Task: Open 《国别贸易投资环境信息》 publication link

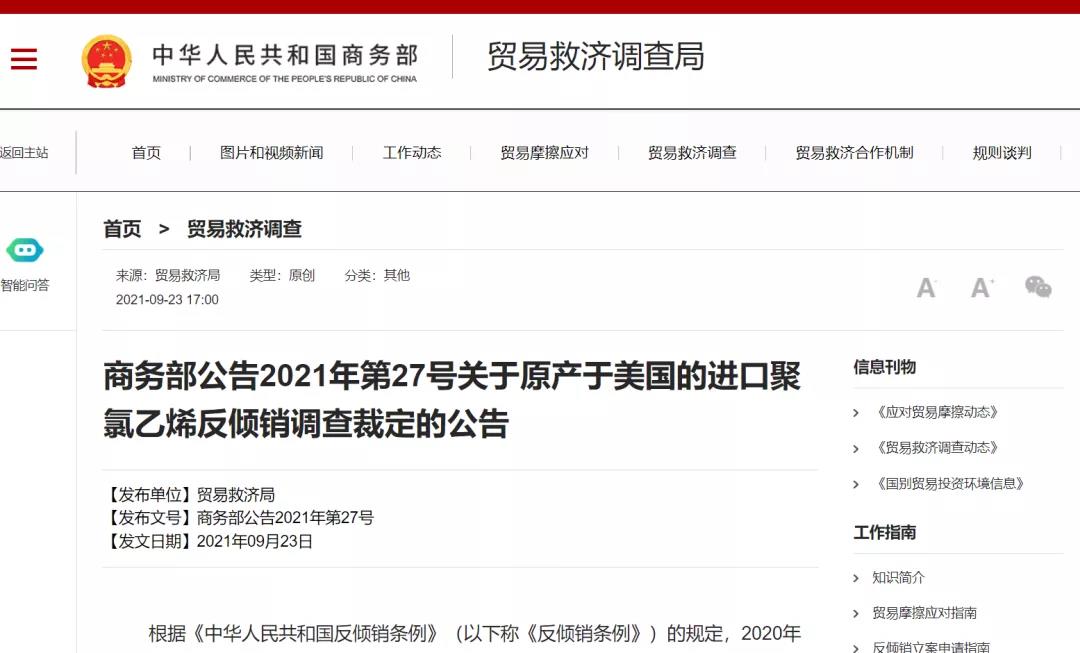Action: click(x=951, y=484)
